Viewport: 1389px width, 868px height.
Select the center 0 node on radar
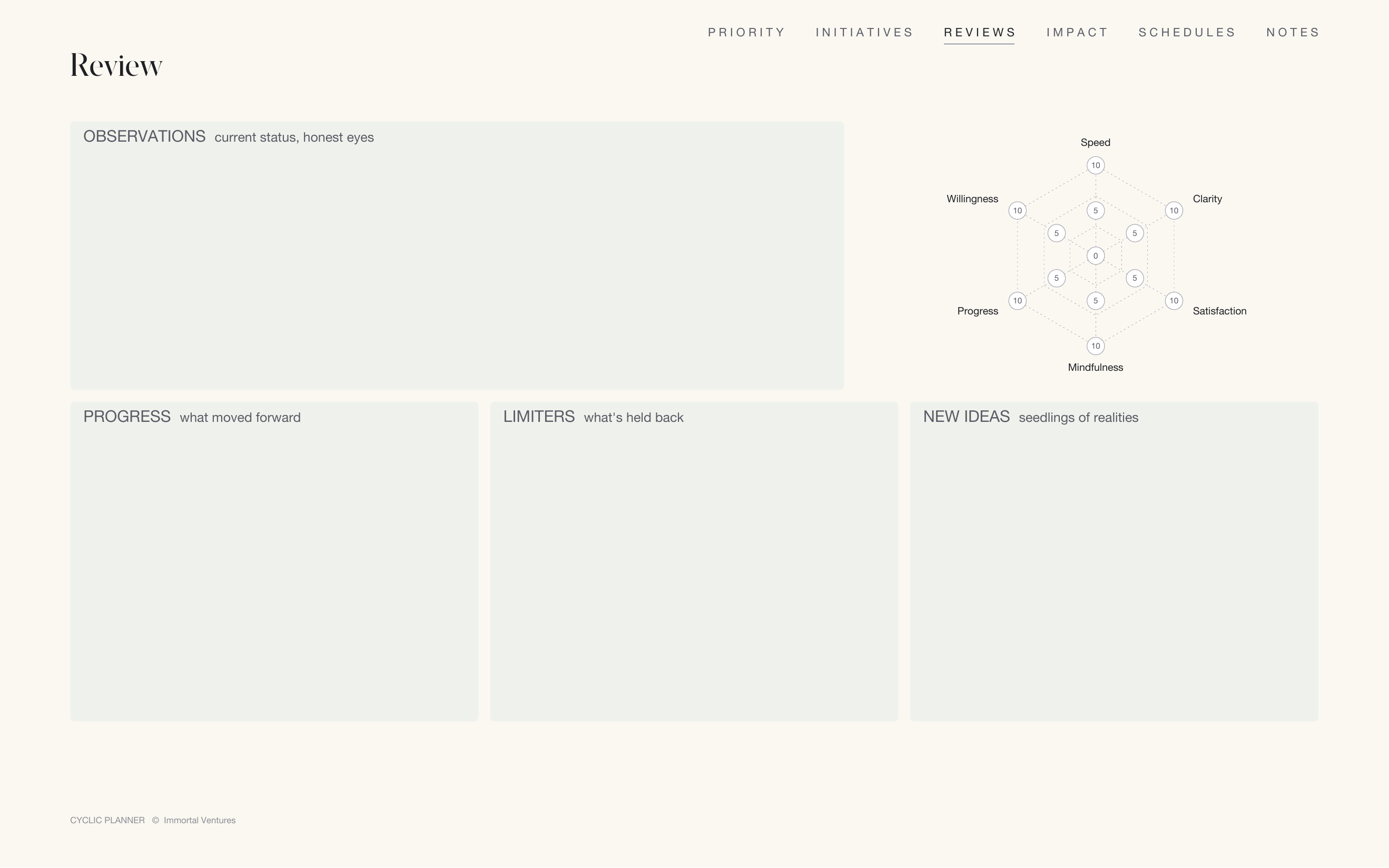pyautogui.click(x=1095, y=256)
